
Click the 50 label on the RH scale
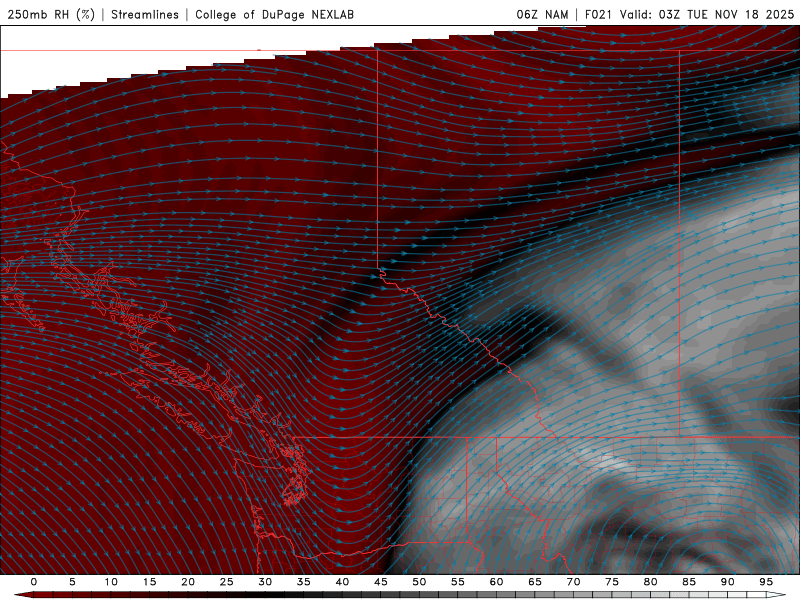tap(419, 582)
